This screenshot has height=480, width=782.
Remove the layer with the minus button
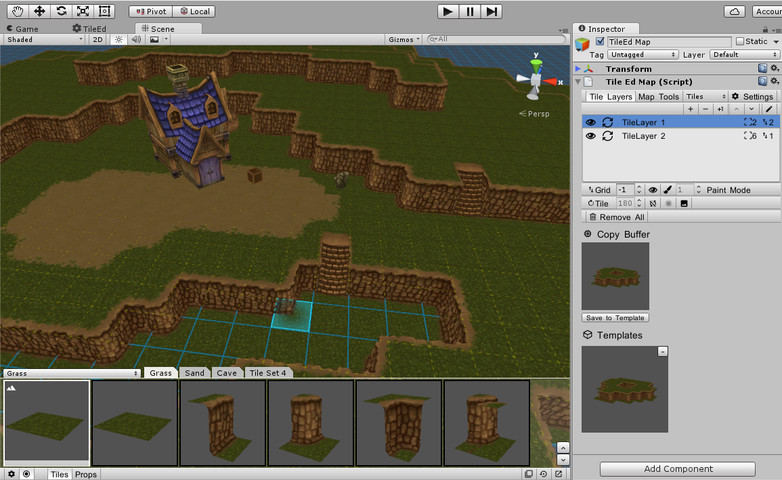click(x=705, y=109)
